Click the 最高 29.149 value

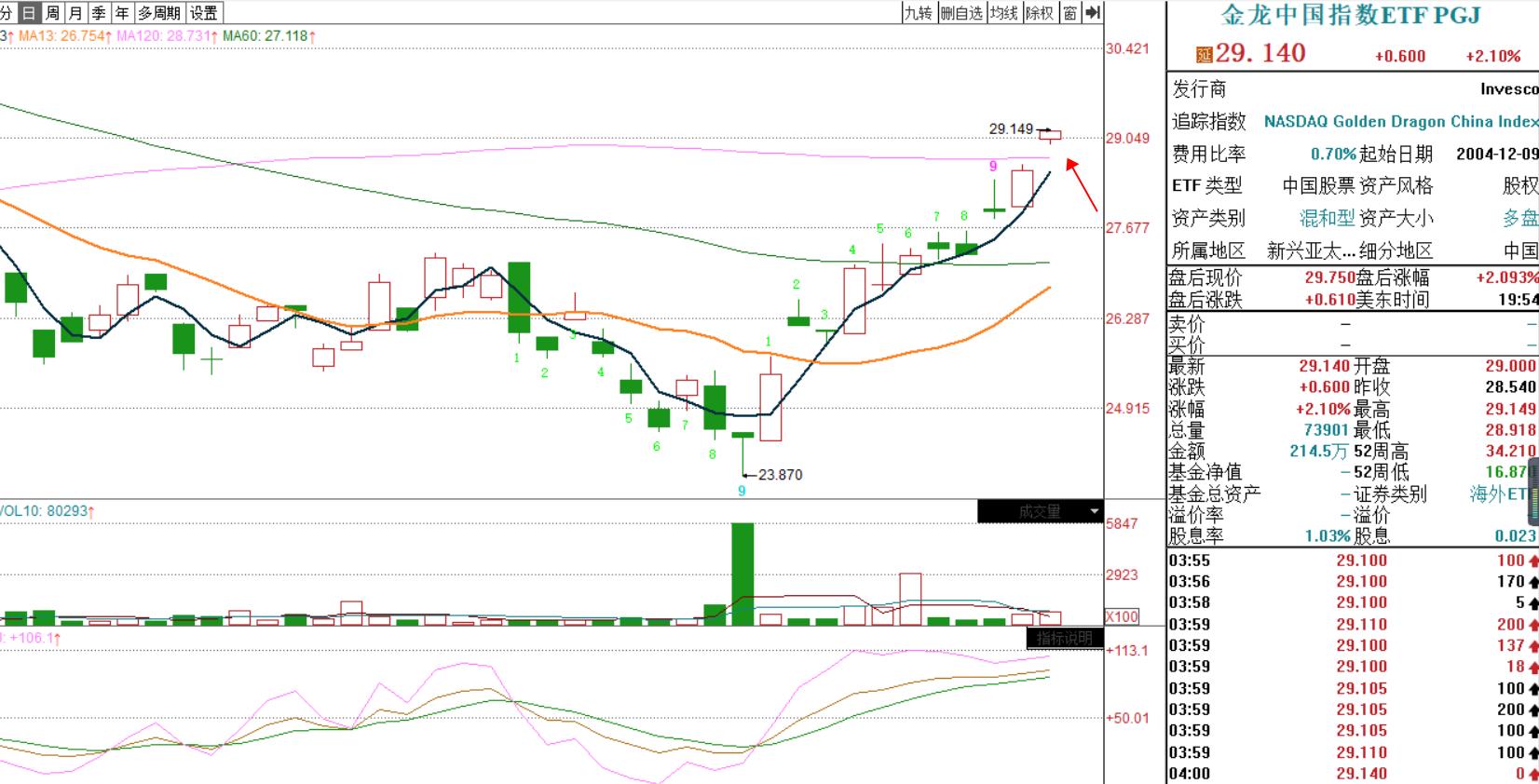pos(1511,409)
